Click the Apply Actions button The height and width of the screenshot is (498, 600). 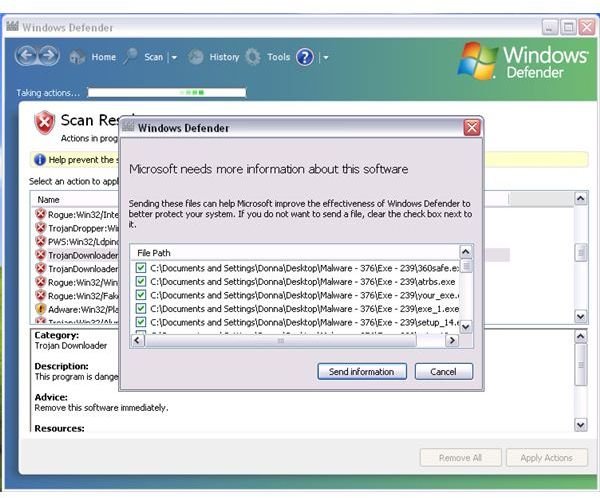546,457
